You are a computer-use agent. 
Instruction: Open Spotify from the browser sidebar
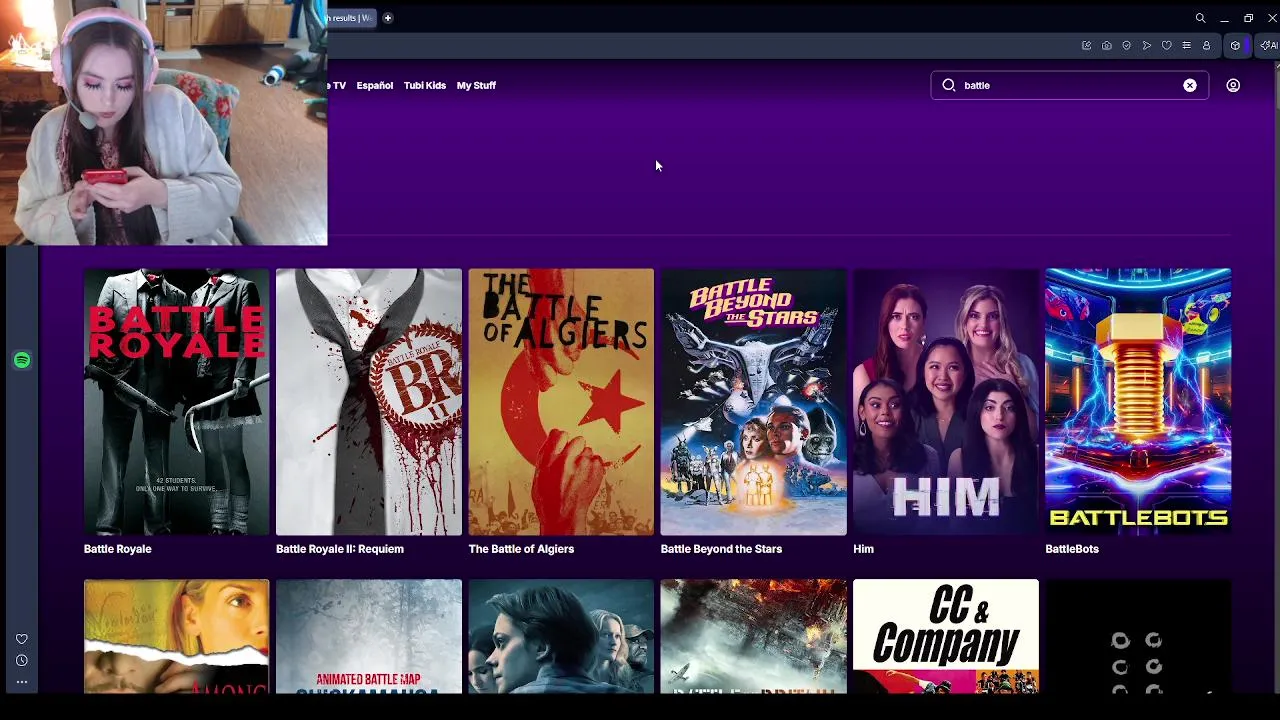[22, 360]
